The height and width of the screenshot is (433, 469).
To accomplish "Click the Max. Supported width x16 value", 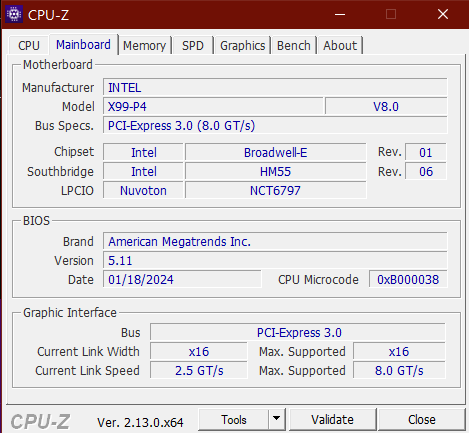I will pos(399,351).
